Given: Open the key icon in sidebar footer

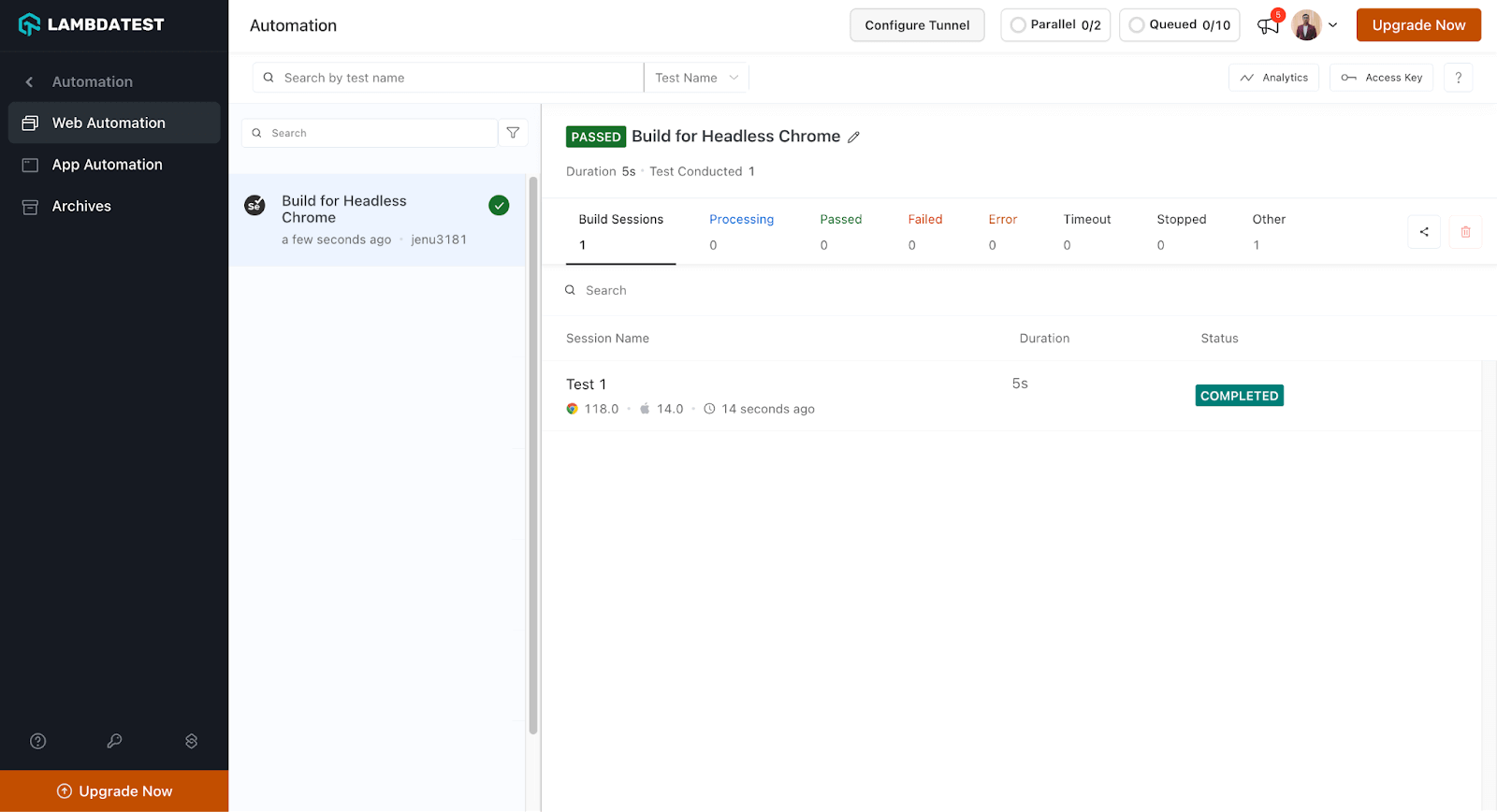Looking at the screenshot, I should click(x=114, y=741).
